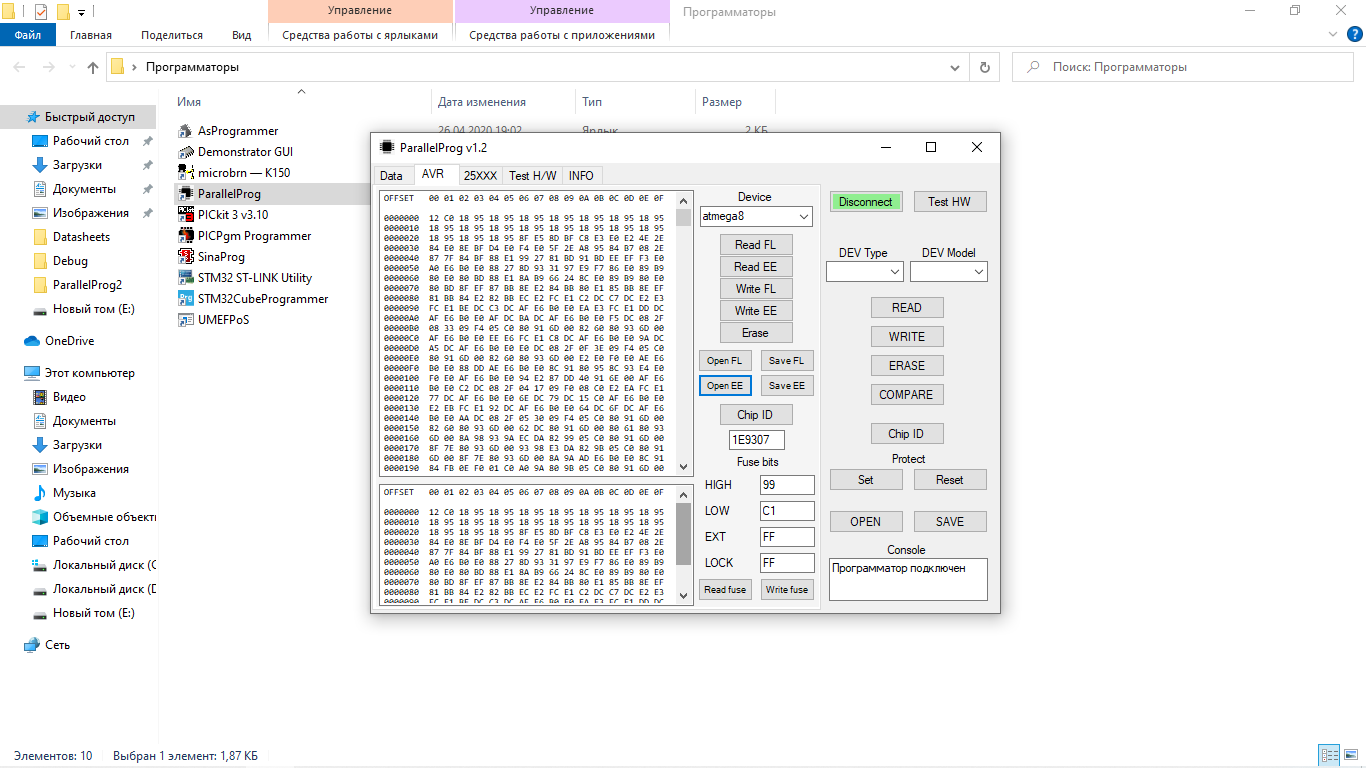This screenshot has height=768, width=1366.
Task: Click the Read FL button
Action: (x=755, y=245)
